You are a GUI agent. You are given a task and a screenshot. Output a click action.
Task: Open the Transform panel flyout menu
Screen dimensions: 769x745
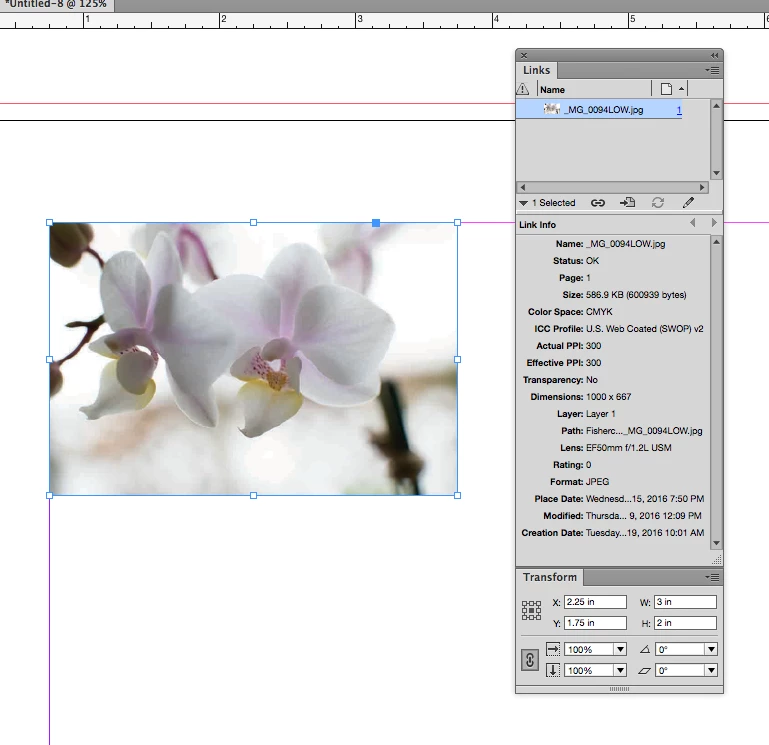click(713, 578)
